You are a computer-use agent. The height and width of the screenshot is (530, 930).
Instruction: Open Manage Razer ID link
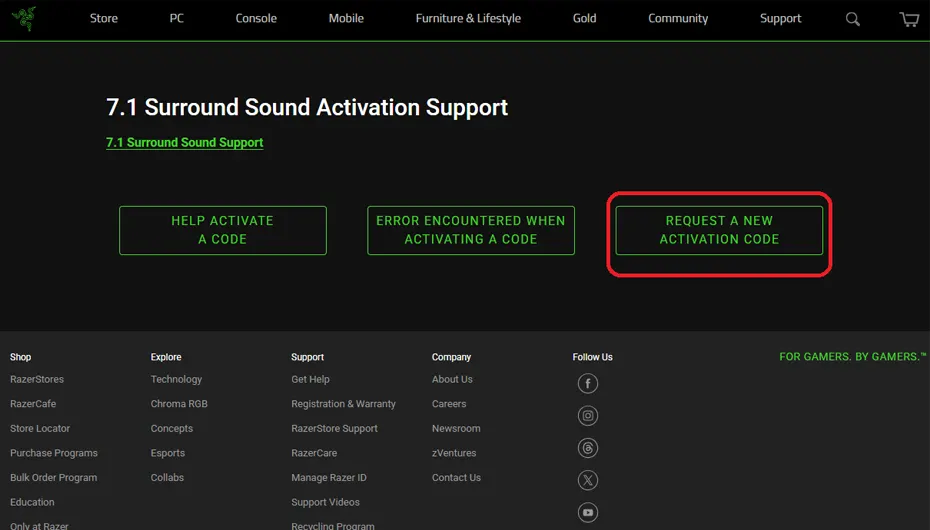pos(329,478)
